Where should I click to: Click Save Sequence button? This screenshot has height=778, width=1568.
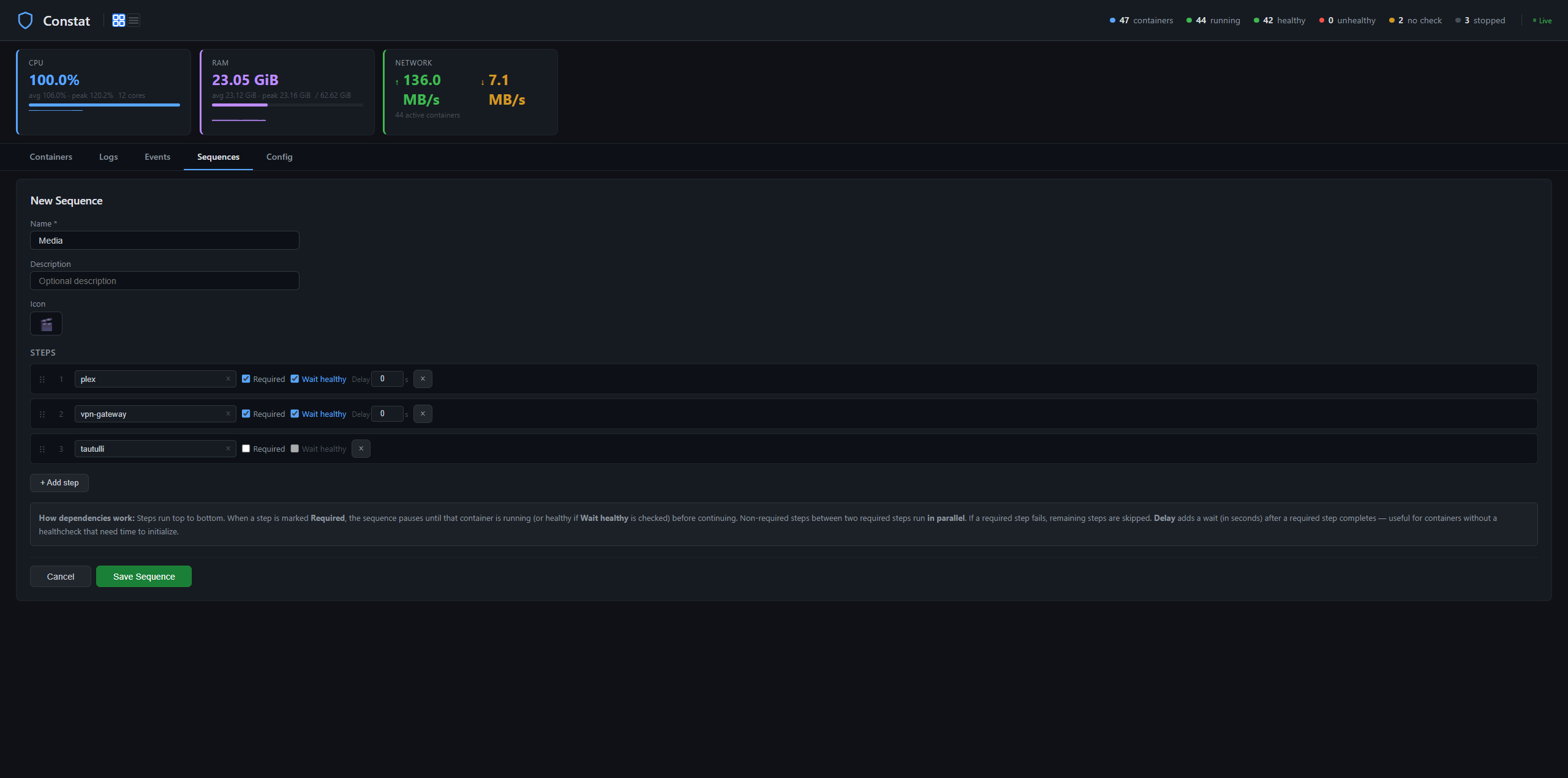point(144,577)
